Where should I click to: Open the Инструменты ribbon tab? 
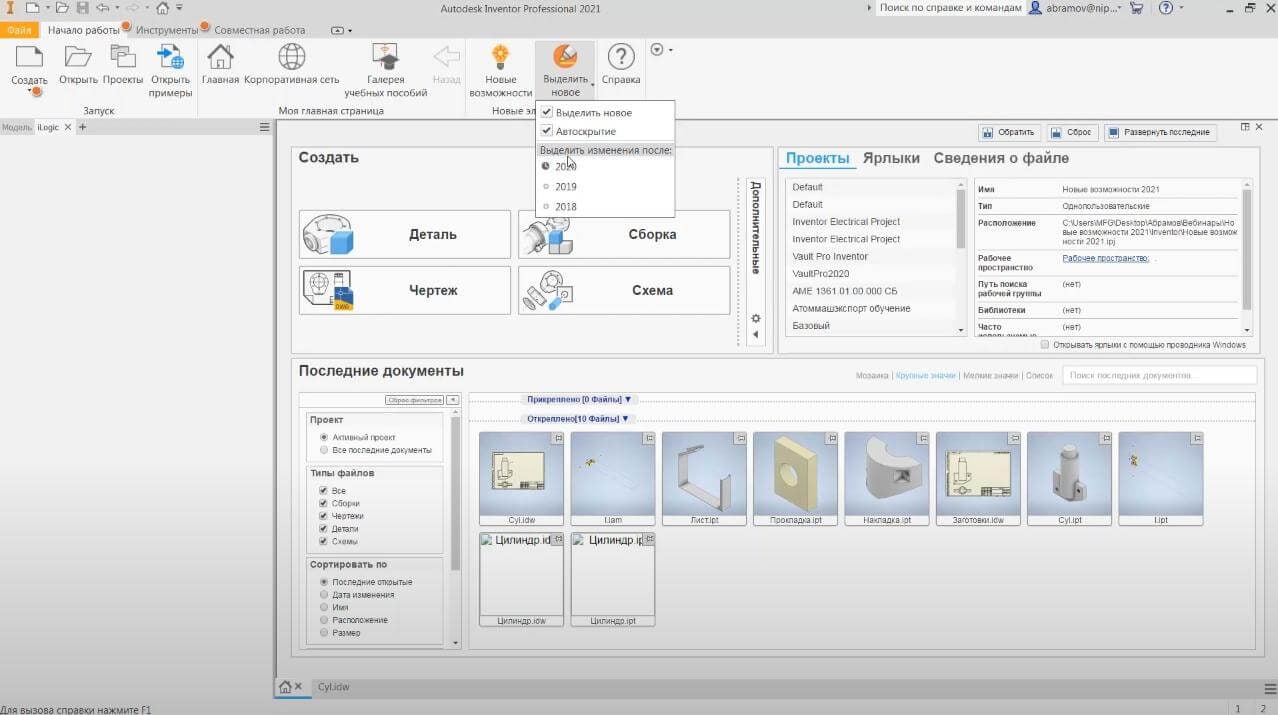point(166,30)
